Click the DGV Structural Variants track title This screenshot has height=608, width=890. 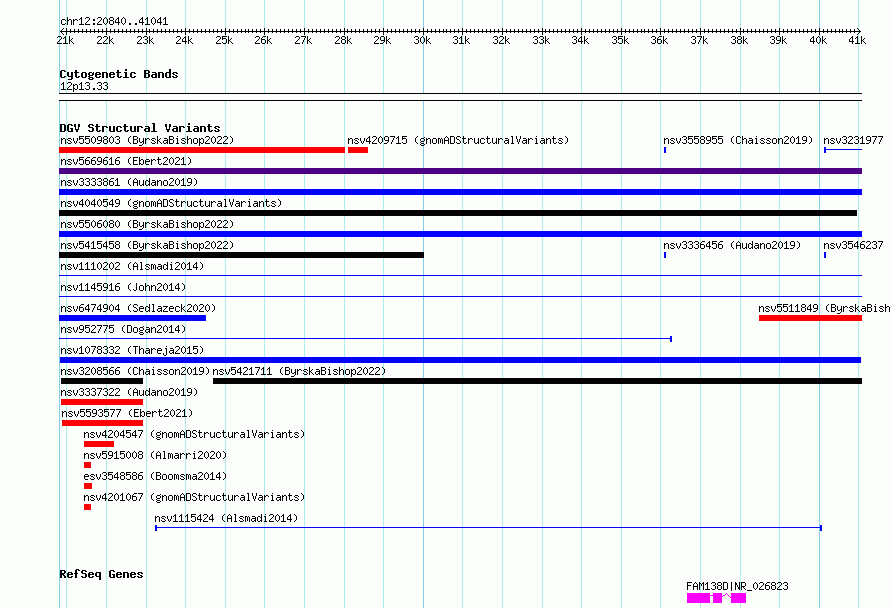pos(140,128)
